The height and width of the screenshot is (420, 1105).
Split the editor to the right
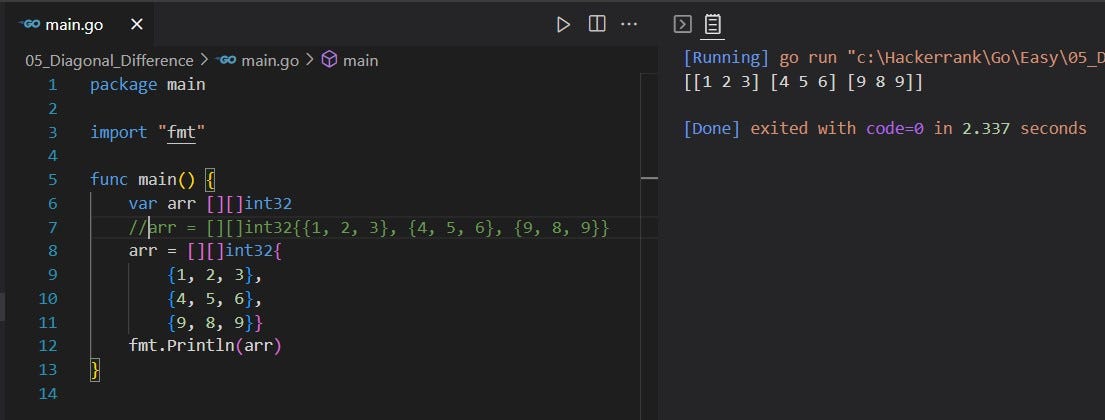click(x=597, y=24)
